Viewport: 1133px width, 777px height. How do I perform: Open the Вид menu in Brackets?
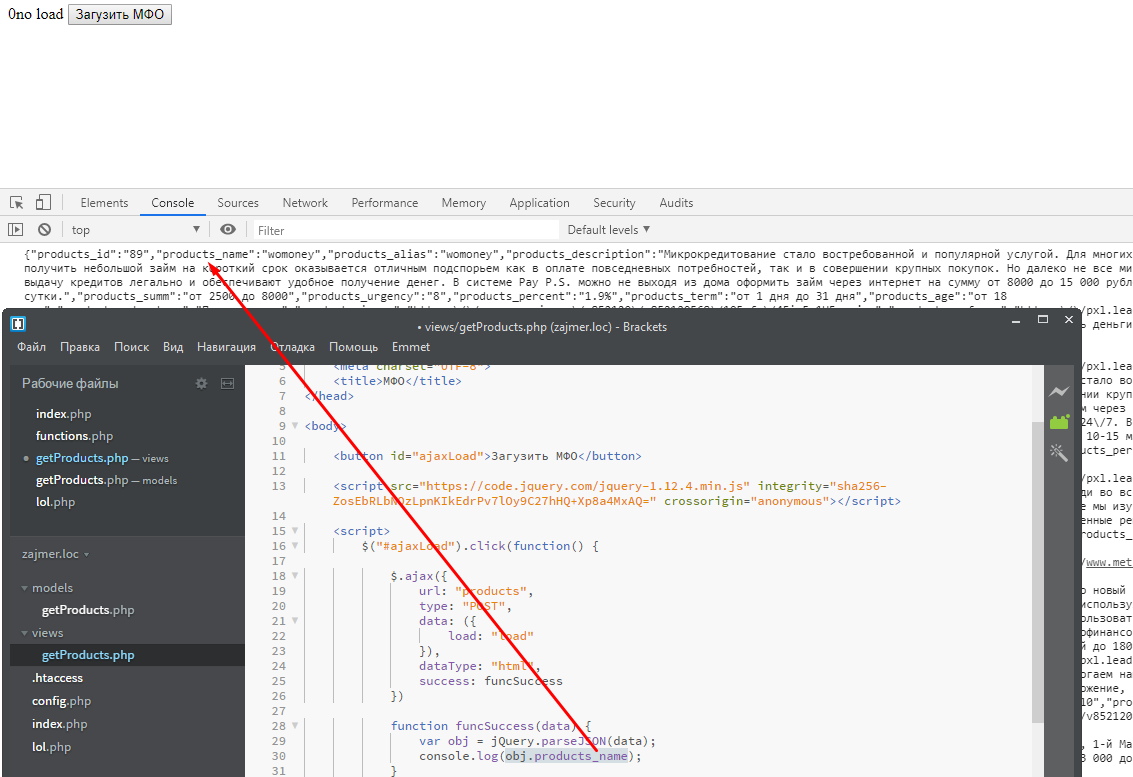173,347
